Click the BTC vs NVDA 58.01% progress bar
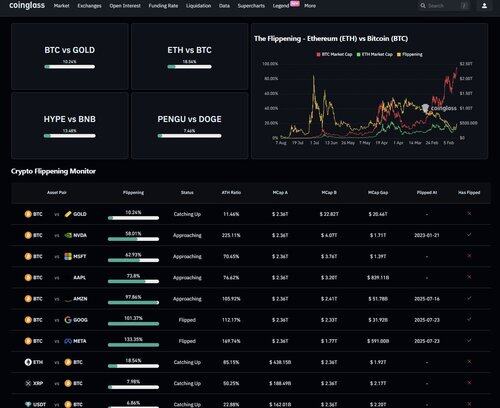The height and width of the screenshot is (408, 500). pyautogui.click(x=133, y=239)
